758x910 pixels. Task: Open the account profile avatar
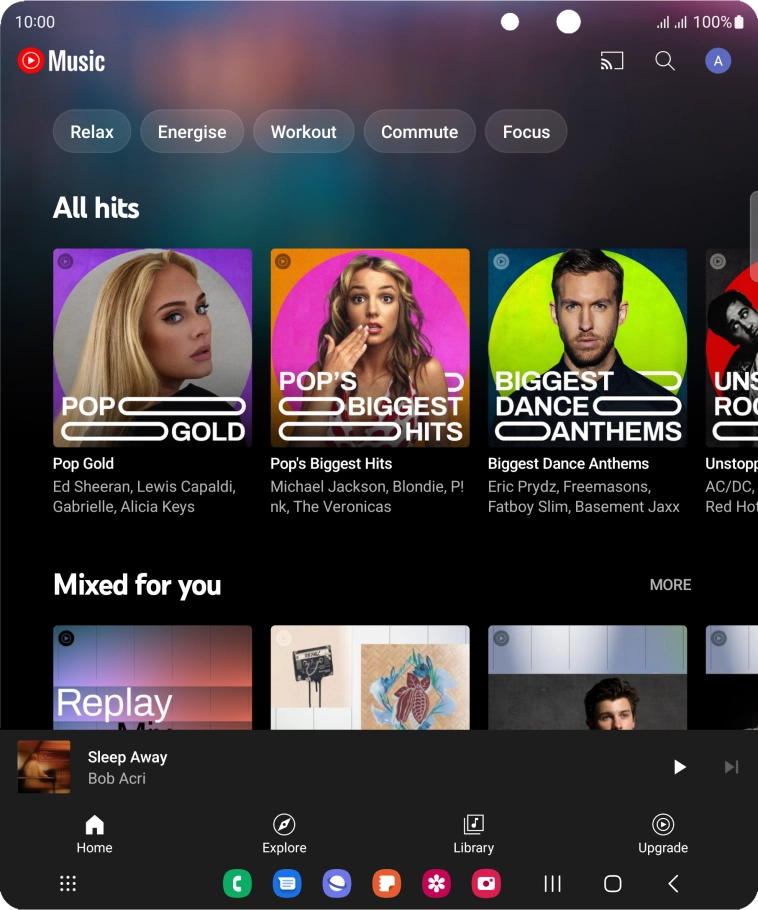click(718, 61)
